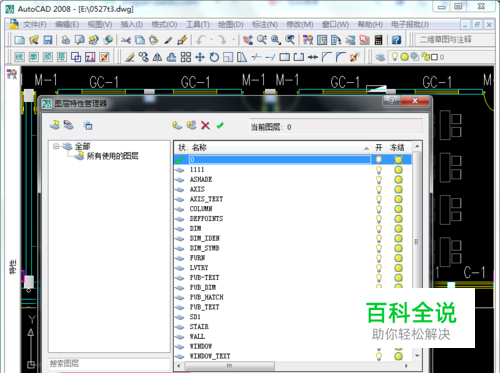This screenshot has height=373, width=500.
Task: Select the Erase tool in modify toolbar
Action: click(x=129, y=57)
